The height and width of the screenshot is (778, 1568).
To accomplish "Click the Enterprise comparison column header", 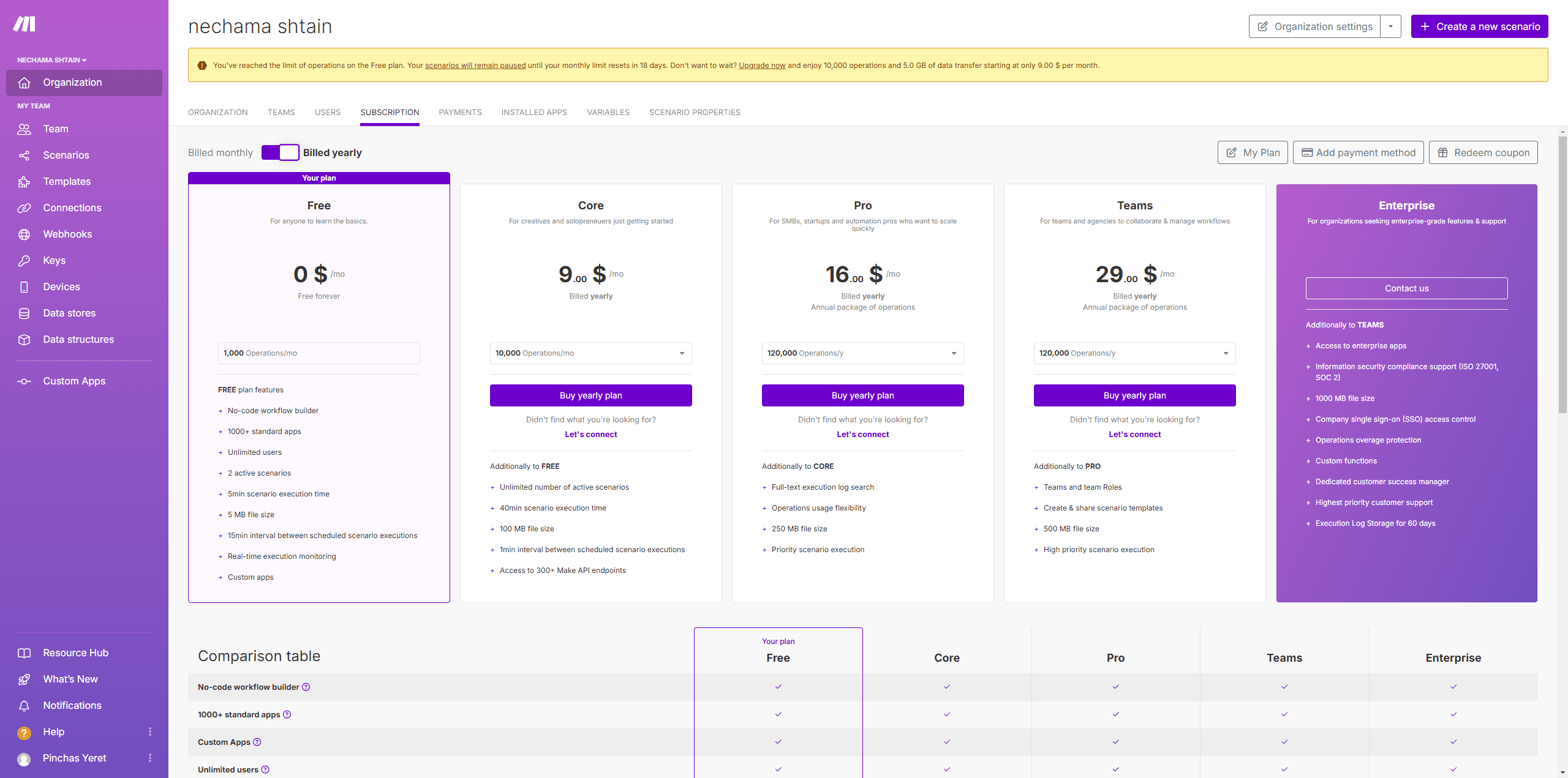I will pos(1453,658).
